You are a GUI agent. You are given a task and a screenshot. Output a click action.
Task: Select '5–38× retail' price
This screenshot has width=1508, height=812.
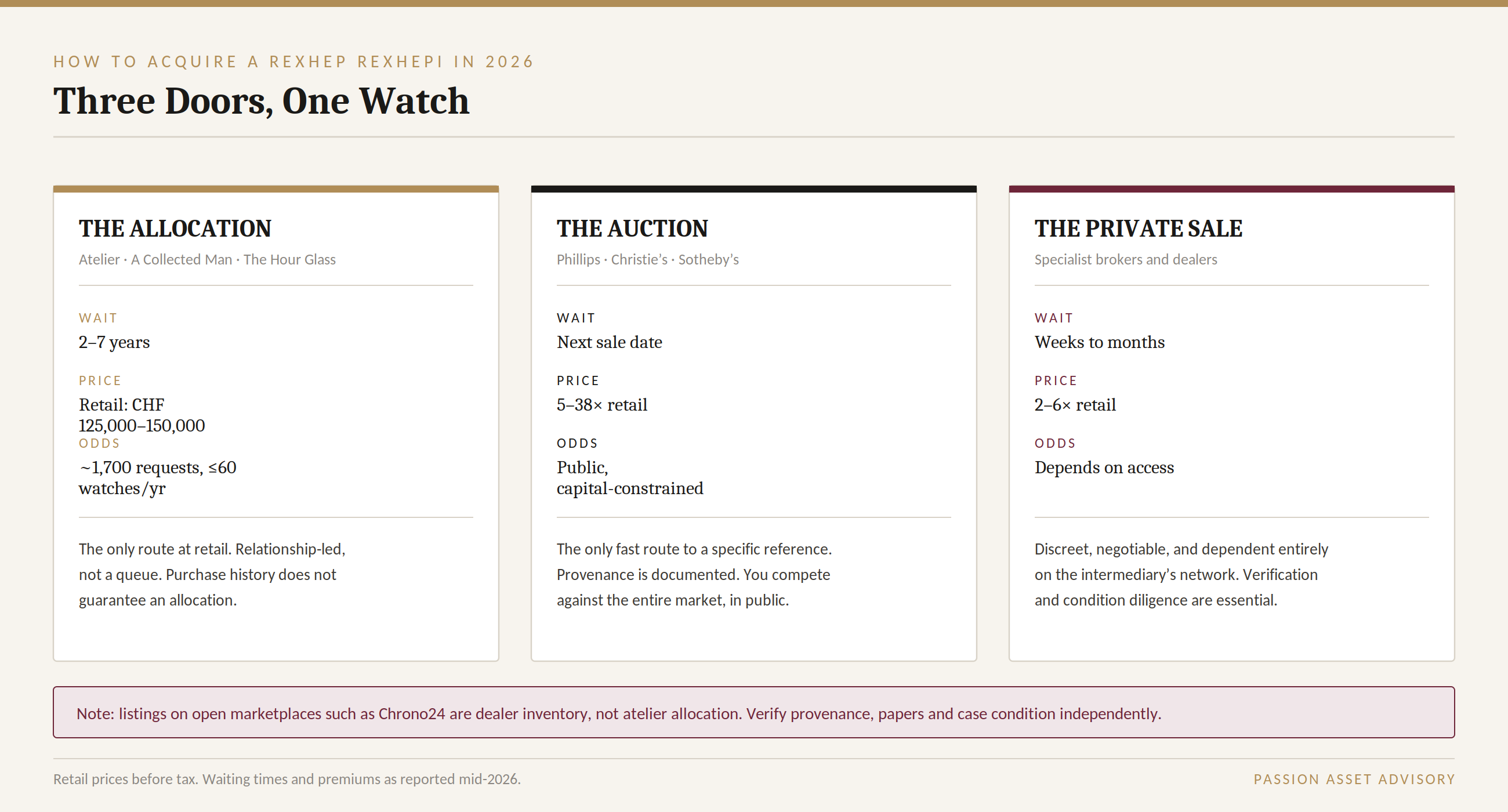(x=602, y=404)
